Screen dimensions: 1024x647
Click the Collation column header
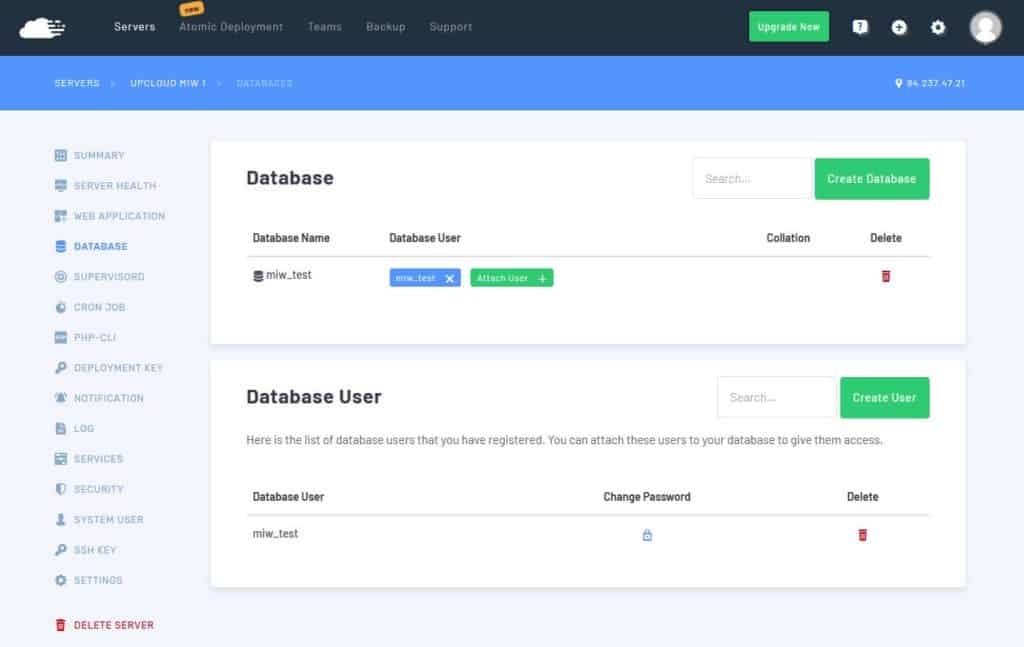coord(788,238)
